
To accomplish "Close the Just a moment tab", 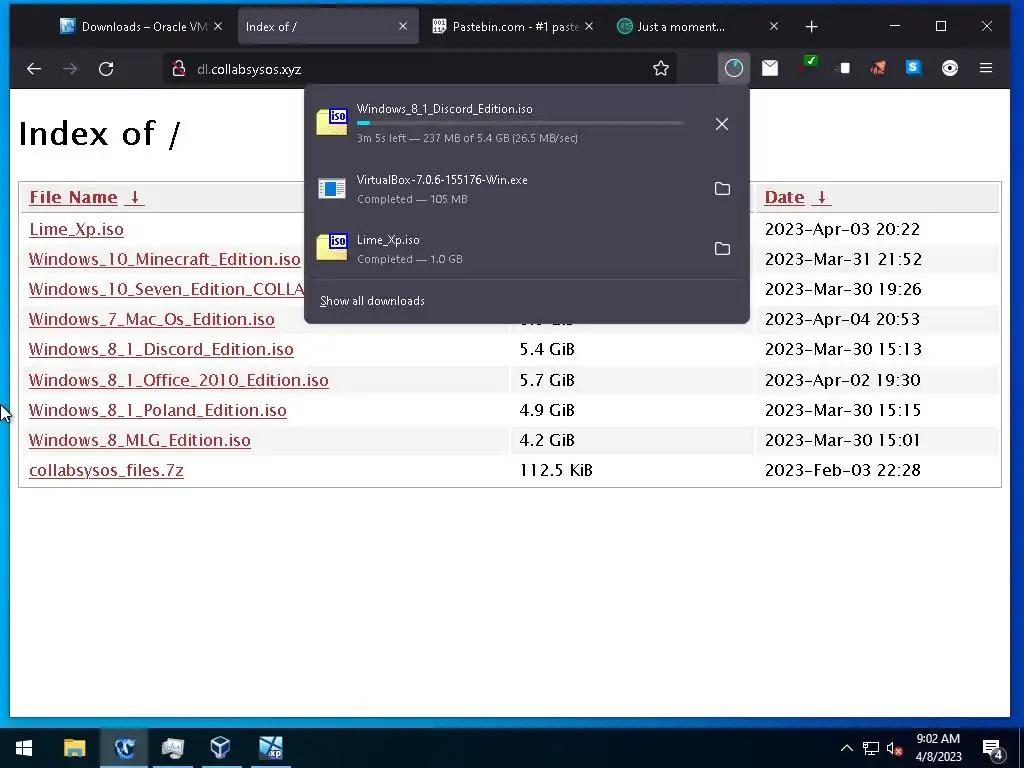I will 774,27.
